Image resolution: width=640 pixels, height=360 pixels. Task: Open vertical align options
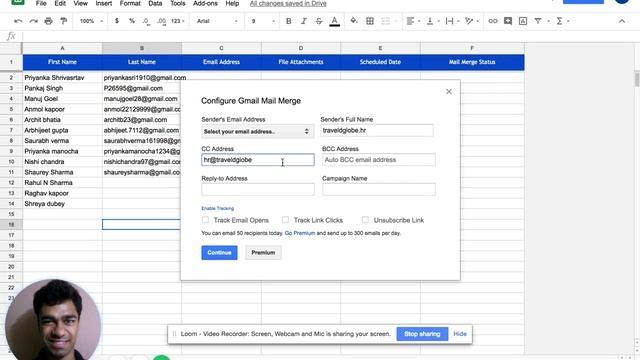pyautogui.click(x=432, y=21)
